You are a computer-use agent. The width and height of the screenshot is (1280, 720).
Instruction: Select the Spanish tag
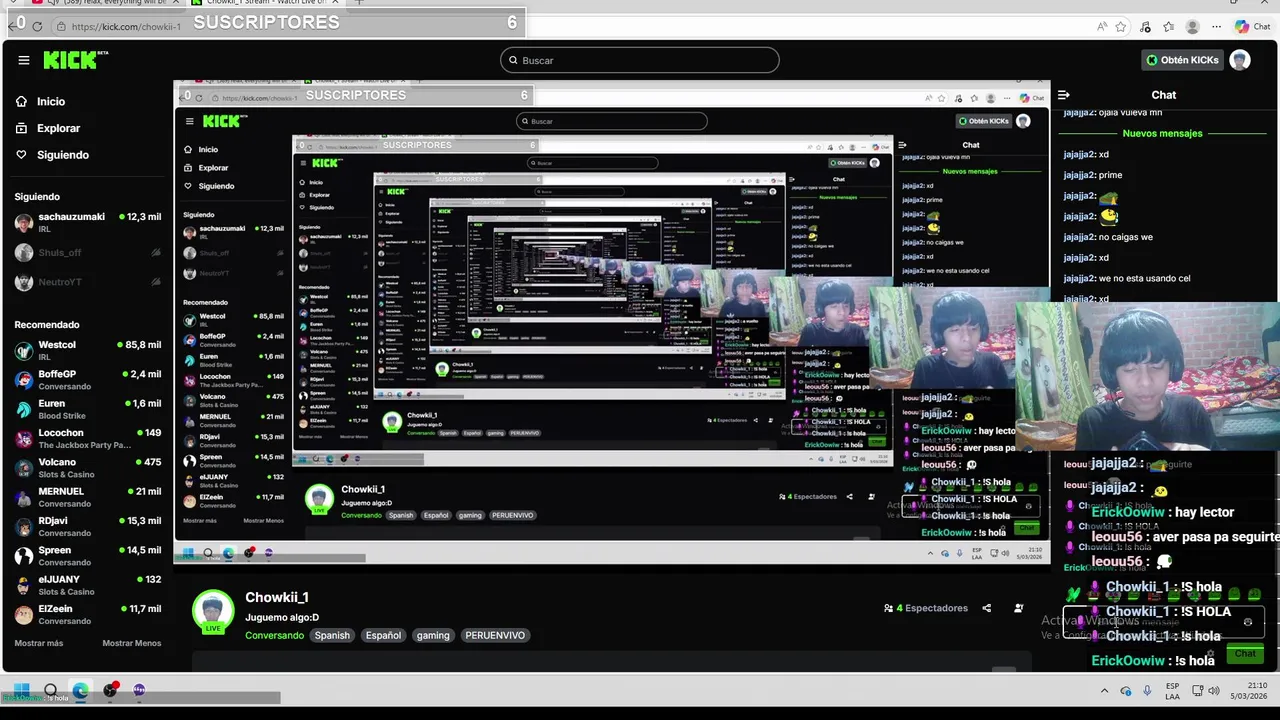[332, 635]
